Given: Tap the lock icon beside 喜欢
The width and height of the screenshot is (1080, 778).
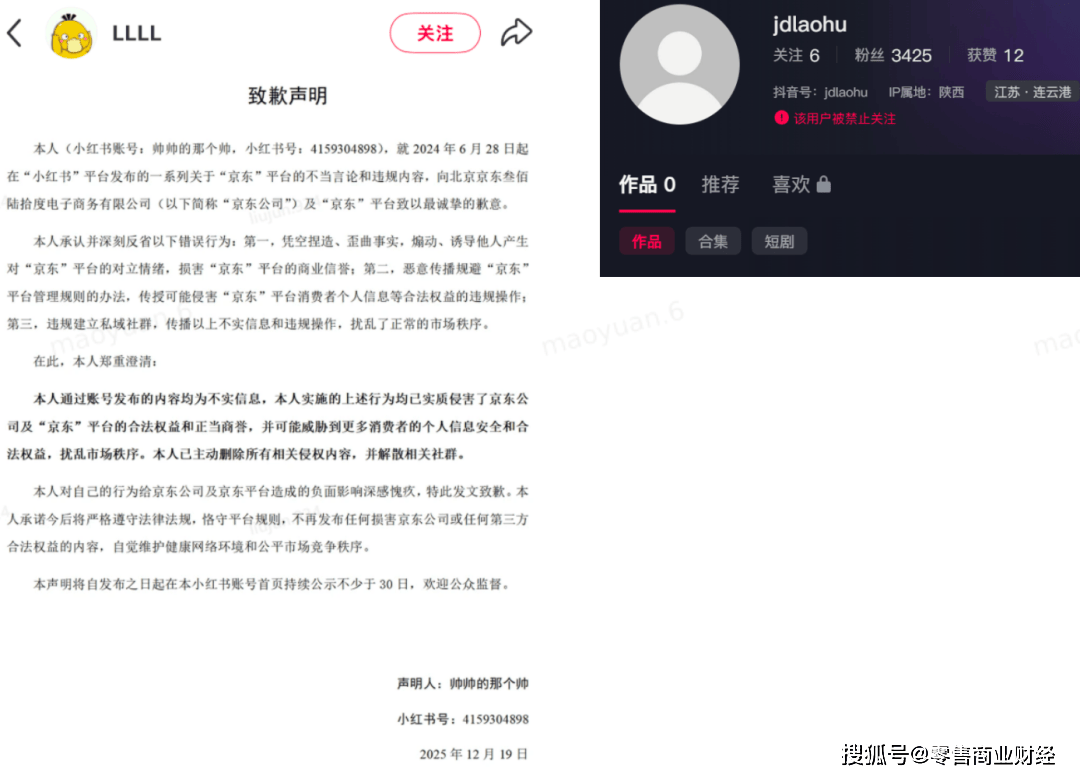Looking at the screenshot, I should 824,184.
